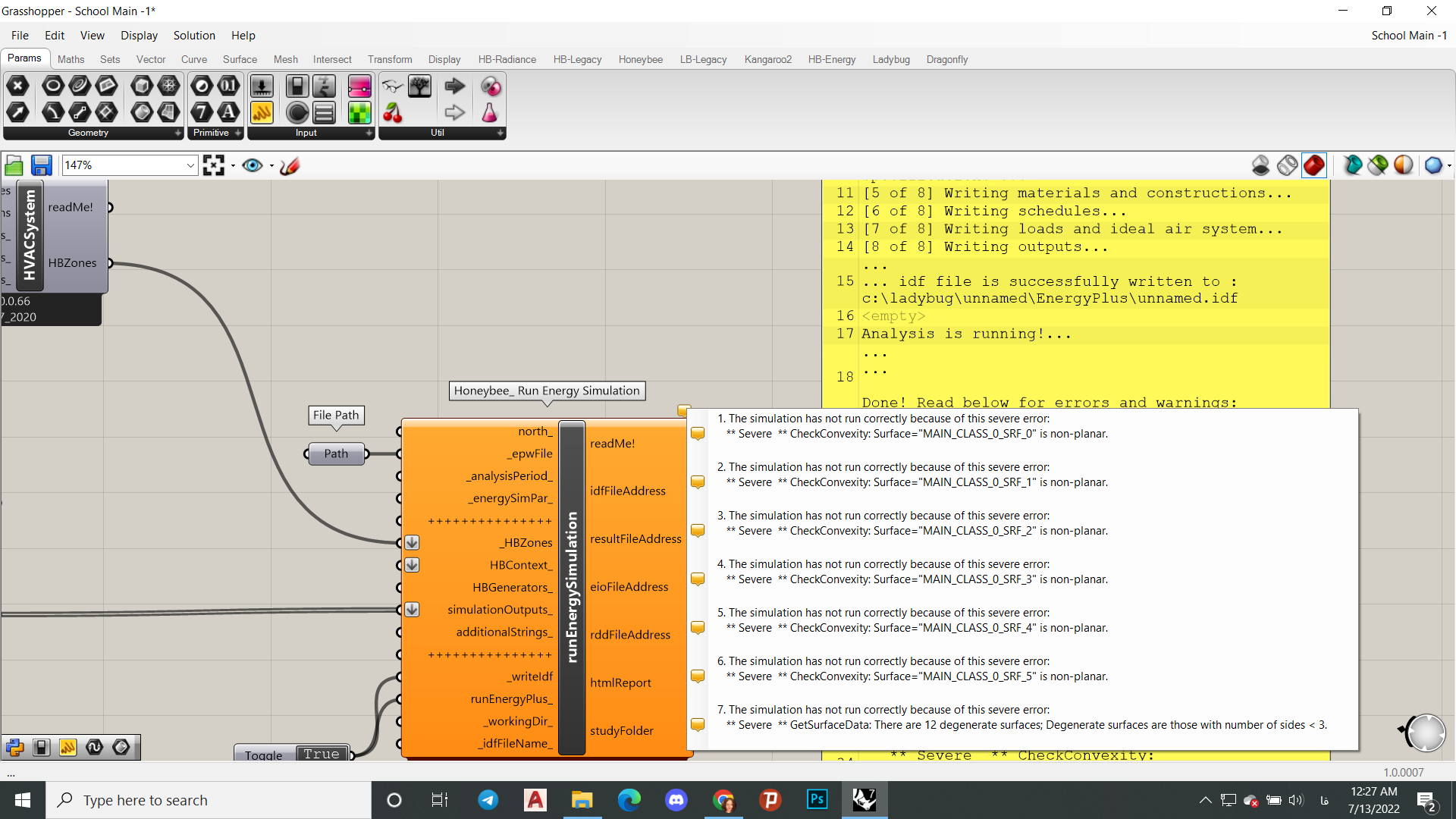The width and height of the screenshot is (1456, 819).
Task: Click the resultFileAddress output
Action: [x=635, y=539]
